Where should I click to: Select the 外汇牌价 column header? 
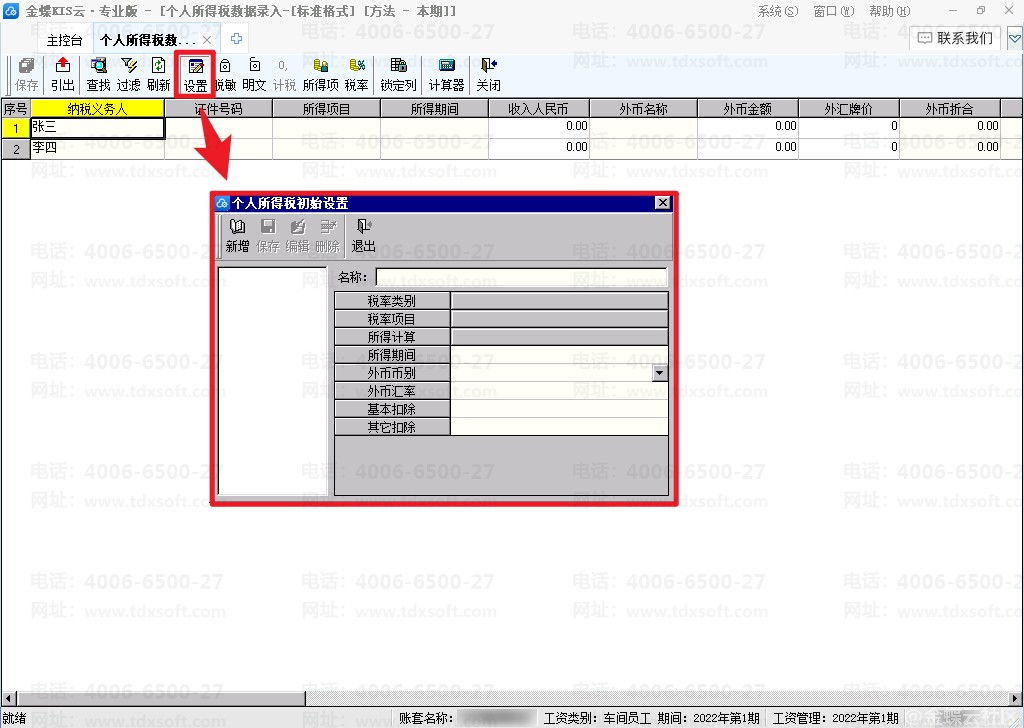tap(849, 109)
